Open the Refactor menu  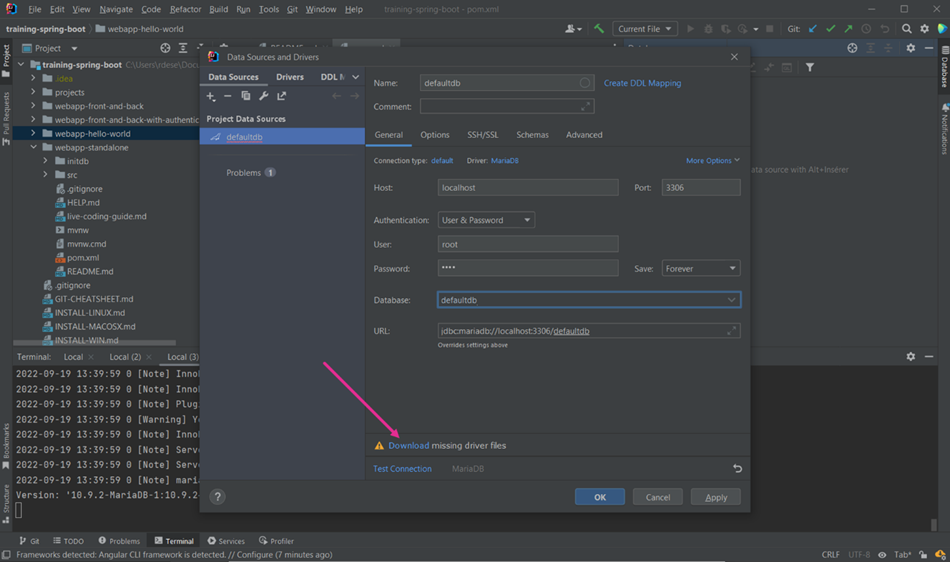185,9
